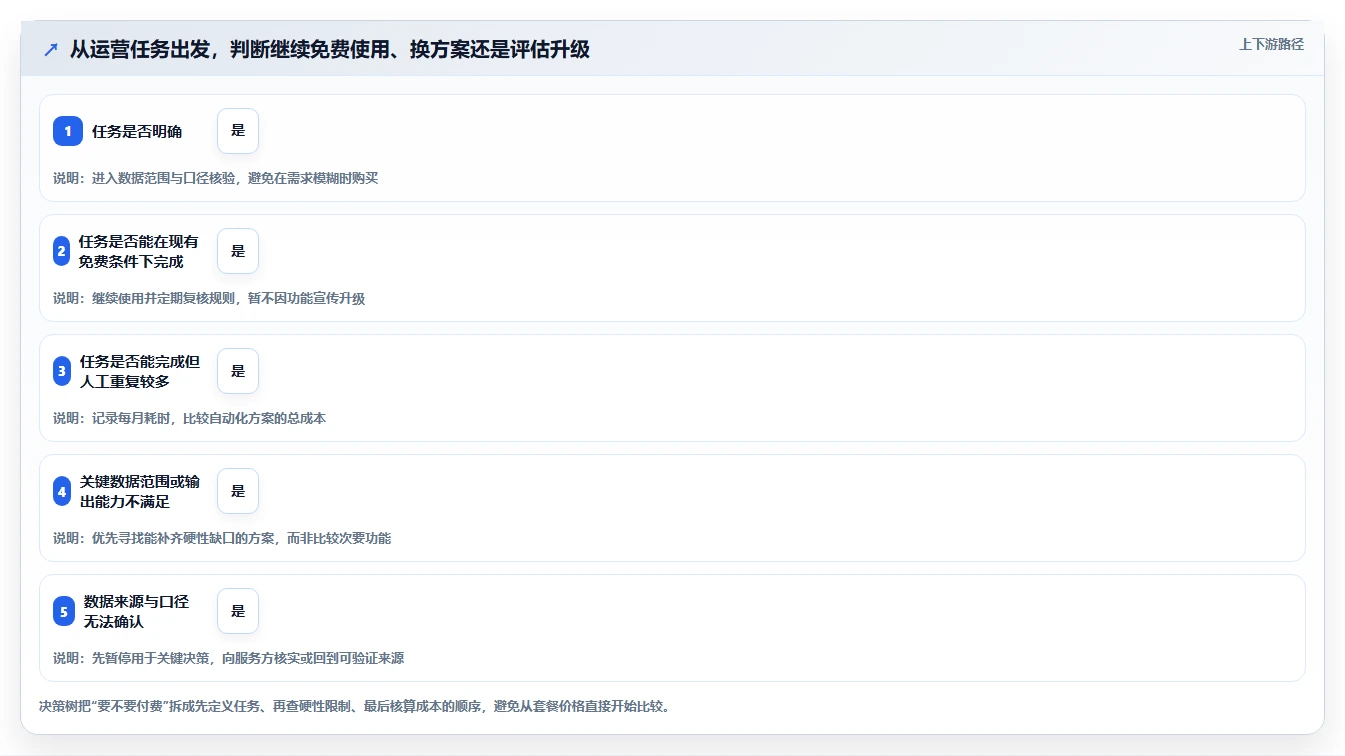Click 是 next to 任务是否能在现有免费条件下完成
Viewport: 1345px width, 756px height.
click(238, 251)
